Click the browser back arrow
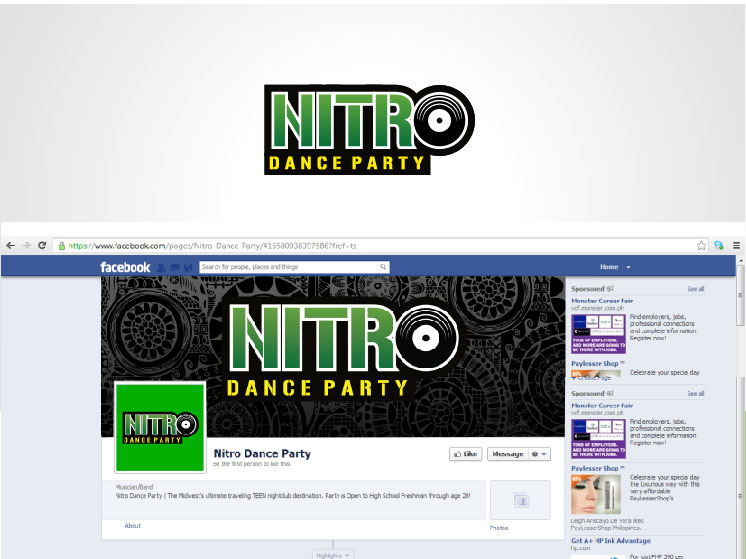This screenshot has height=559, width=746. coord(10,245)
